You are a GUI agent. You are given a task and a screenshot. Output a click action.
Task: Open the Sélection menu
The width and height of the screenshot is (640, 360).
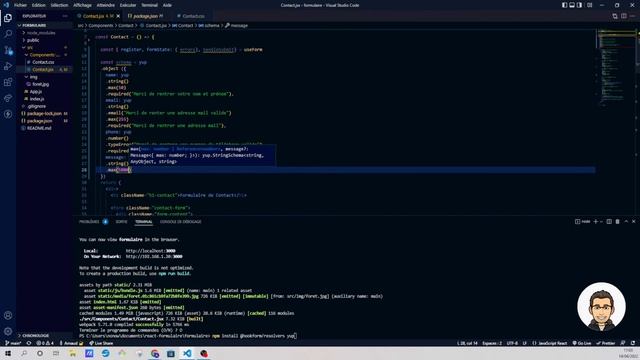point(60,5)
